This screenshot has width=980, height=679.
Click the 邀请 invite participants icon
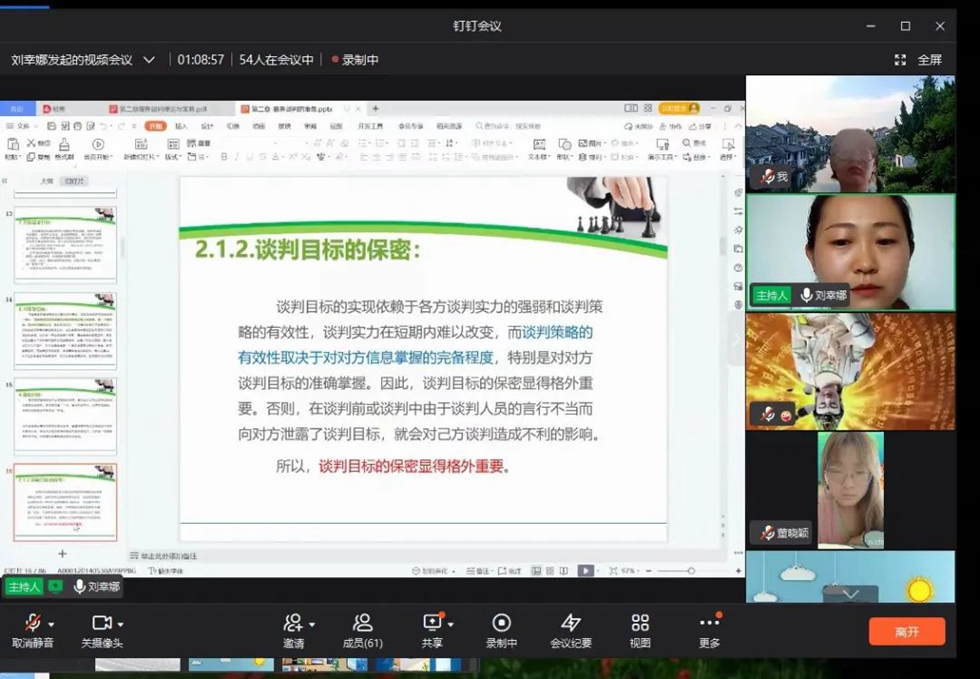click(292, 624)
